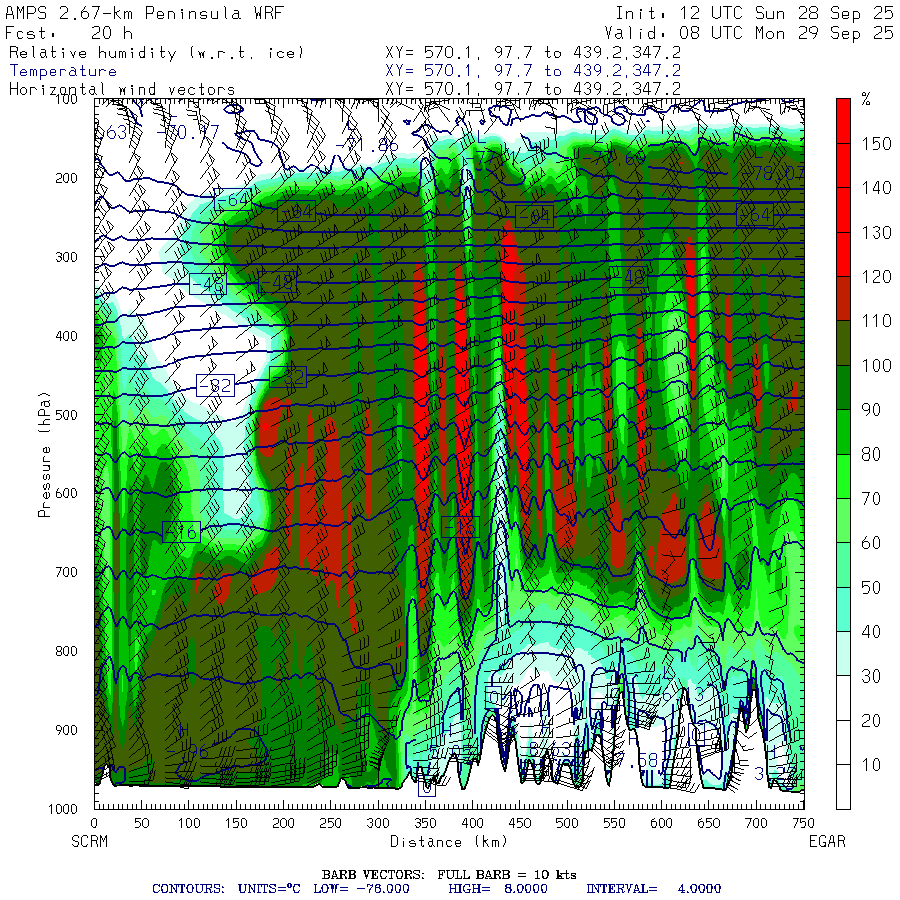Image resolution: width=900 pixels, height=900 pixels.
Task: Click the 'Valid: 08 UTC Mon 29 Sep 25' line
Action: (749, 33)
